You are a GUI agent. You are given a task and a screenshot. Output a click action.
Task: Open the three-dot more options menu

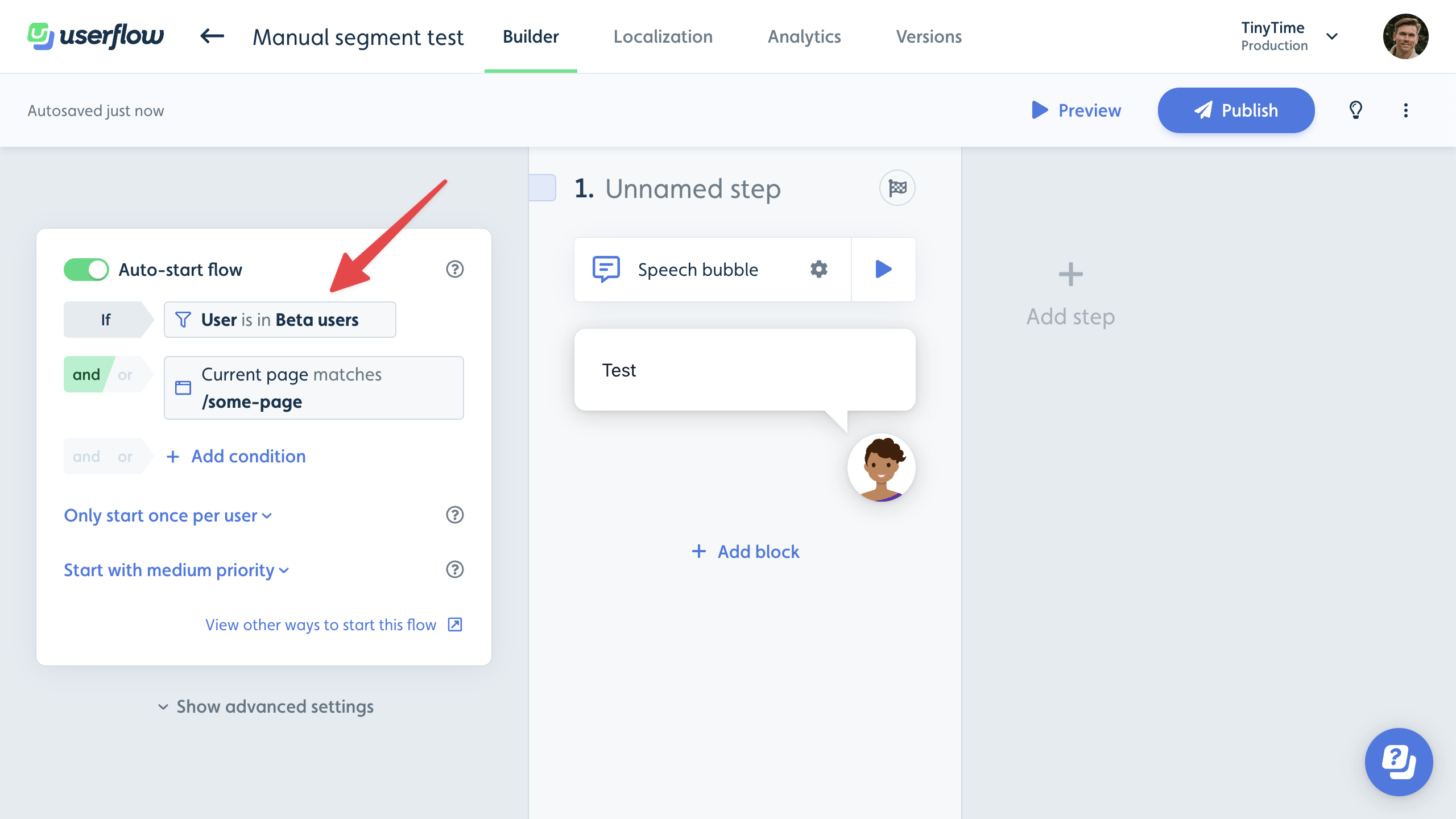(x=1406, y=110)
